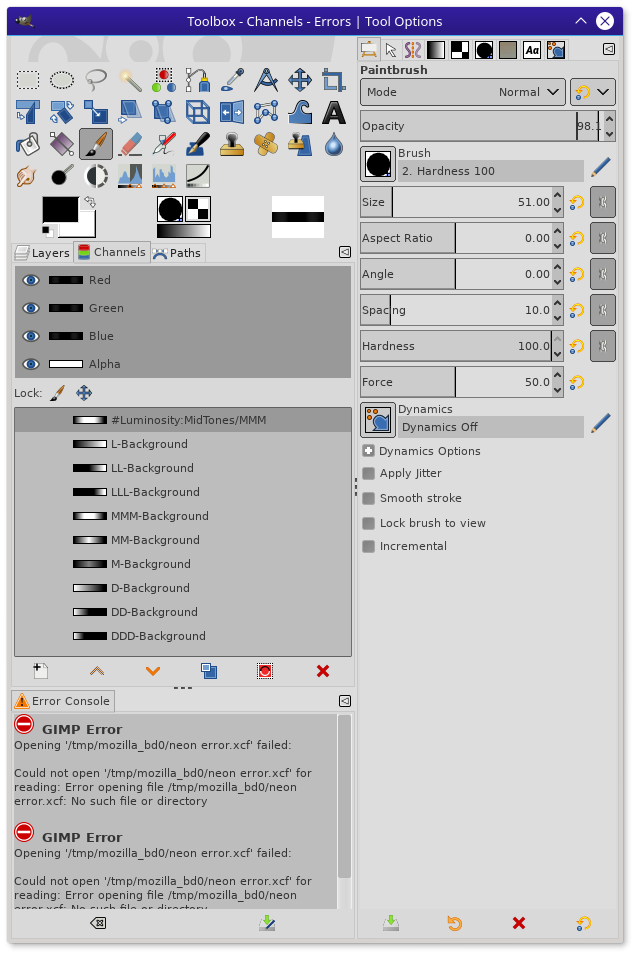Enable Lock brush to view checkbox
The width and height of the screenshot is (636, 956).
[x=368, y=523]
